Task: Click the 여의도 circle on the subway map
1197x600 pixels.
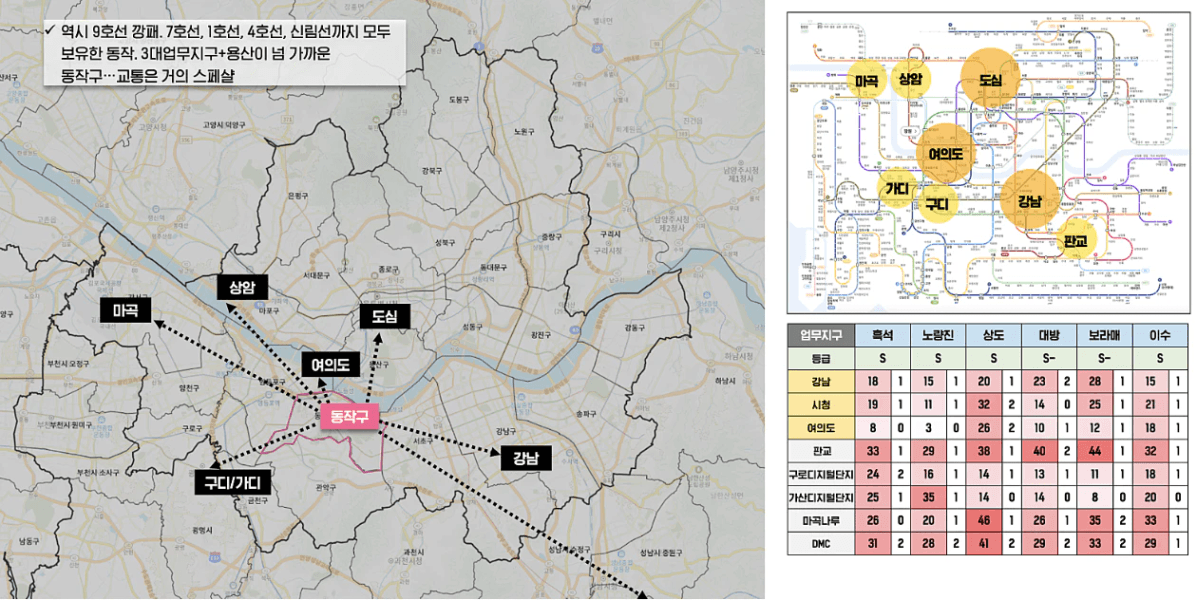Action: tap(946, 153)
